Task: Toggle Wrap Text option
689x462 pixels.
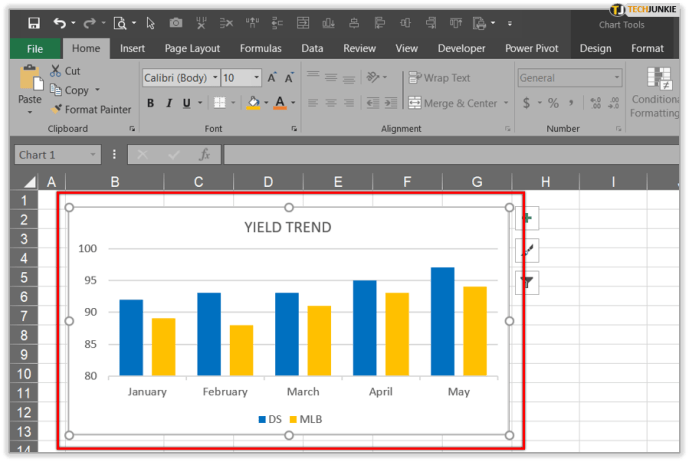Action: coord(439,78)
